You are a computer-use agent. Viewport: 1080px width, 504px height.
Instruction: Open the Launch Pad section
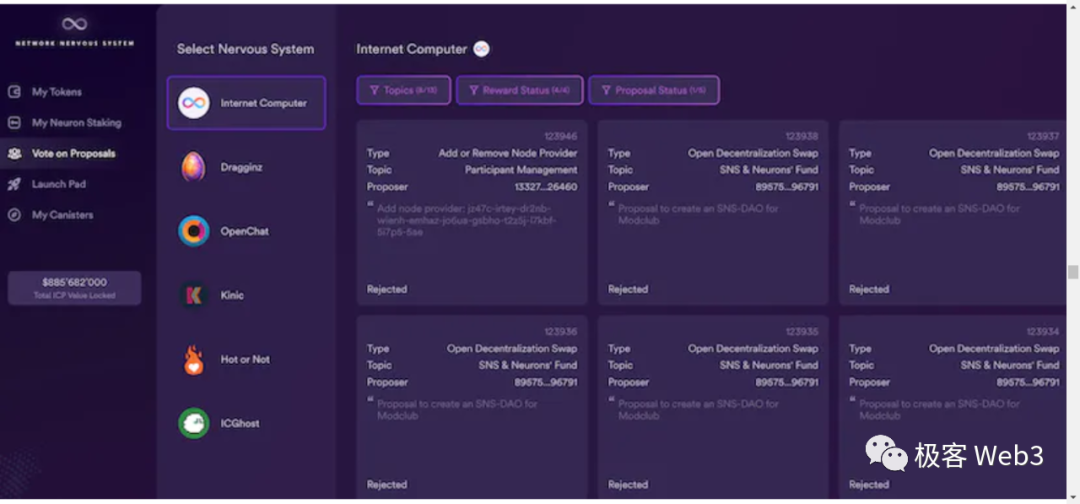tap(59, 184)
